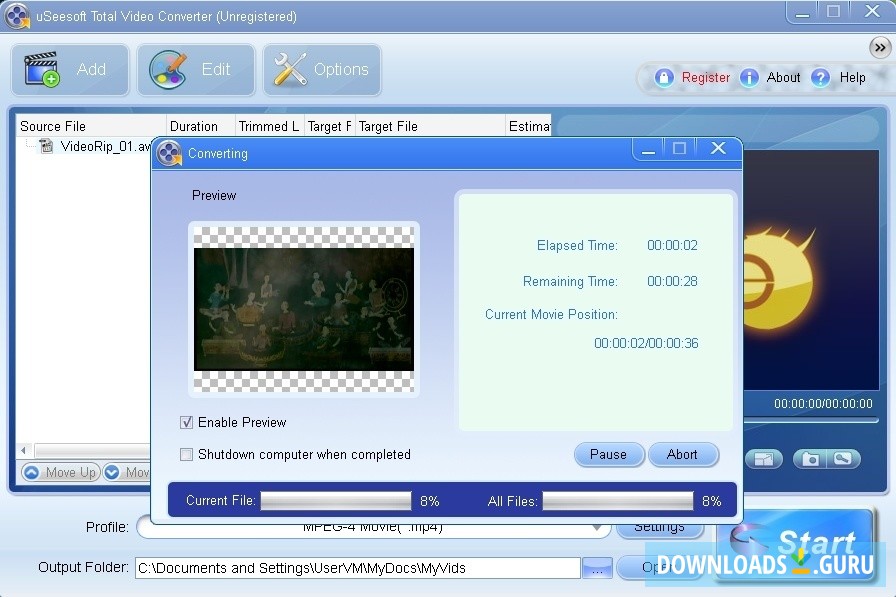Screen dimensions: 896x597
Task: Abort the conversion process
Action: pyautogui.click(x=684, y=454)
